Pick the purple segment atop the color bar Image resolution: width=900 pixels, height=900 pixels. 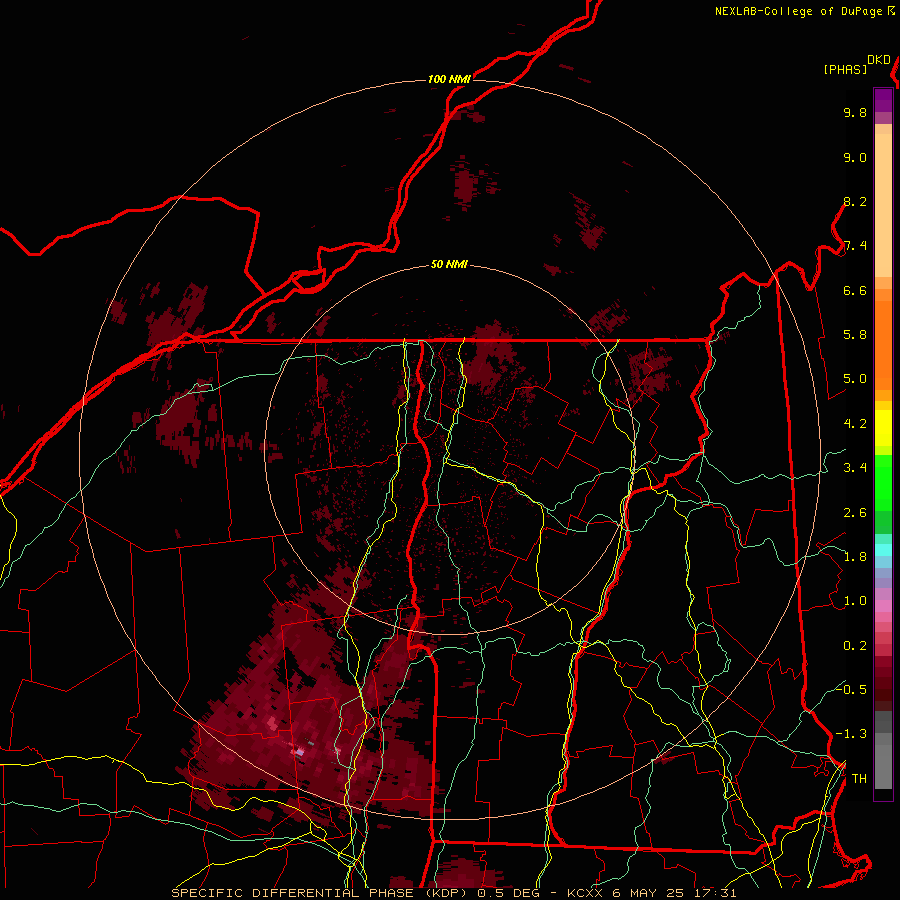click(x=883, y=100)
